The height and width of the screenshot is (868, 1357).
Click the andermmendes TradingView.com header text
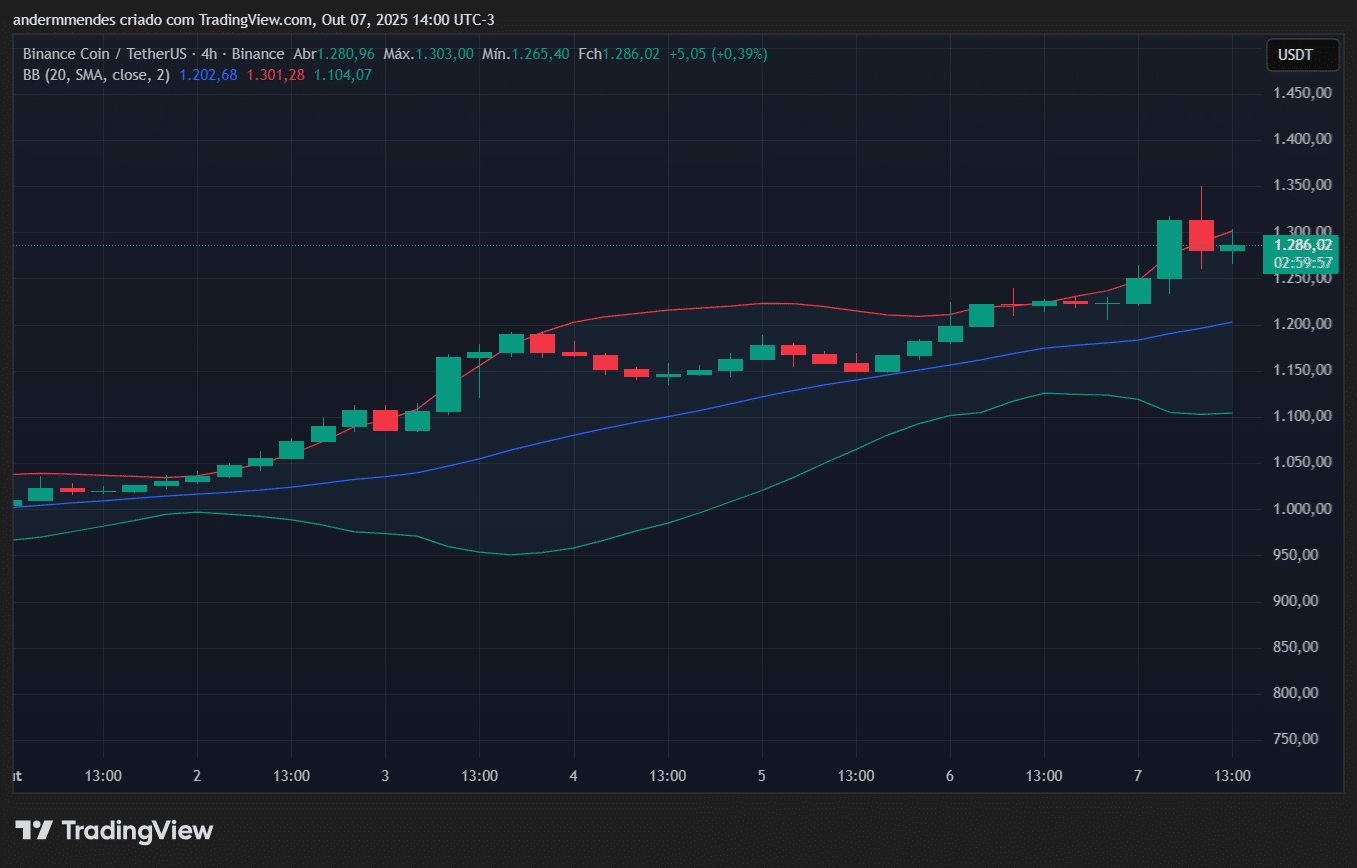(x=253, y=20)
